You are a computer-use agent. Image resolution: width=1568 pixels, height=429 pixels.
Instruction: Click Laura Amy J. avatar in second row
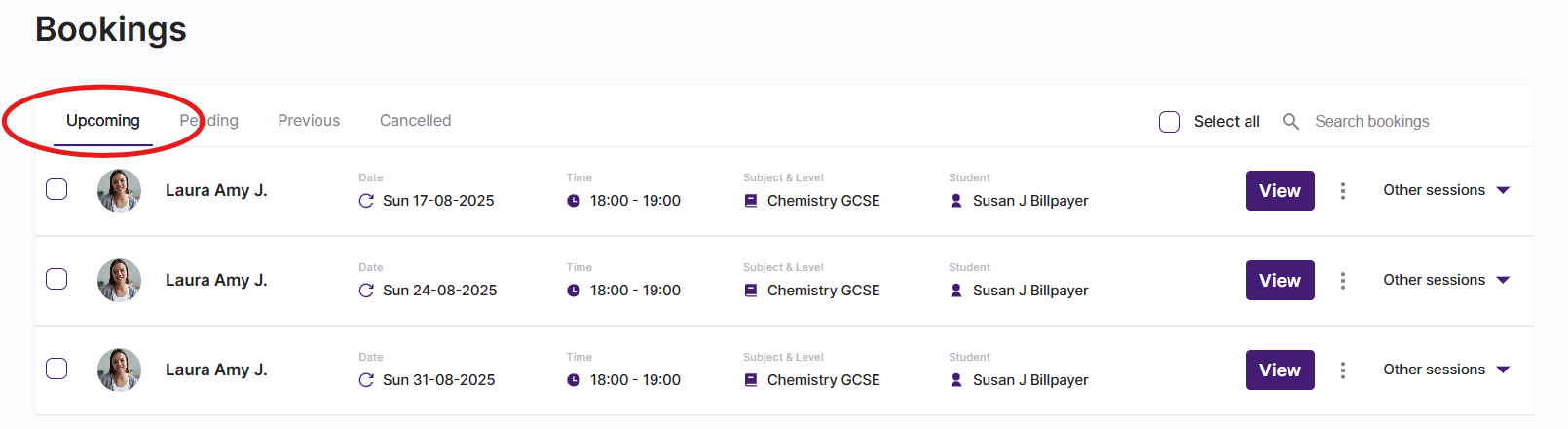tap(120, 280)
